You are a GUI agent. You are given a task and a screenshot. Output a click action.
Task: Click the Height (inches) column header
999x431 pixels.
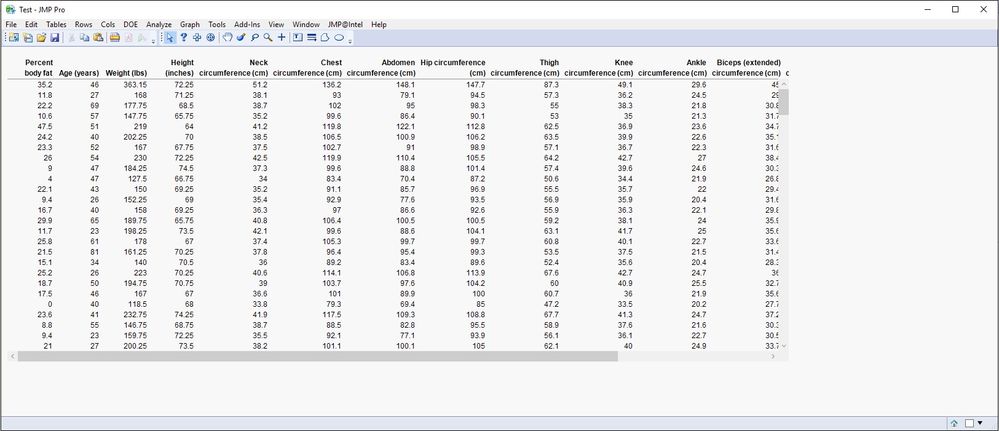[x=180, y=68]
